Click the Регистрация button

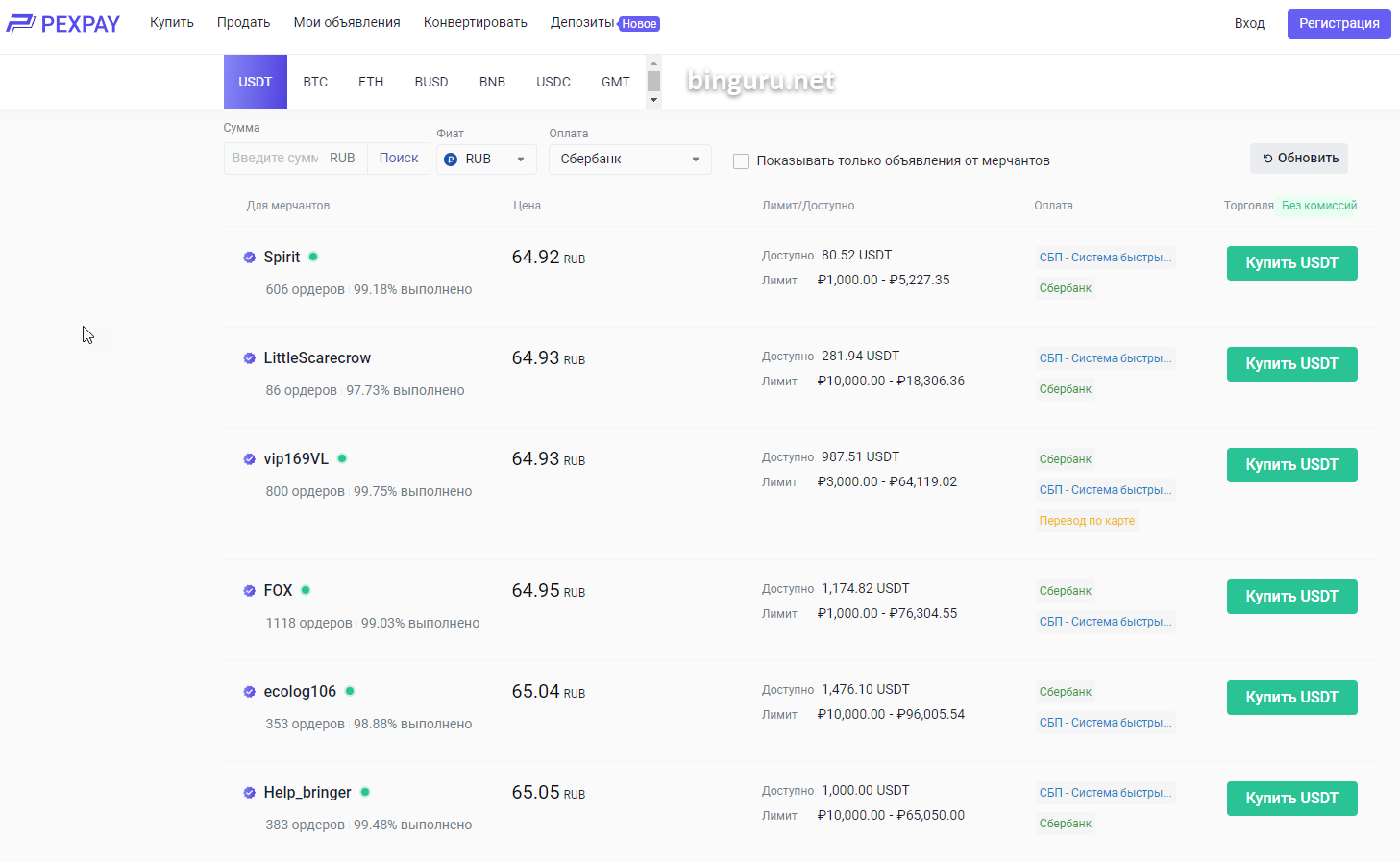point(1339,23)
